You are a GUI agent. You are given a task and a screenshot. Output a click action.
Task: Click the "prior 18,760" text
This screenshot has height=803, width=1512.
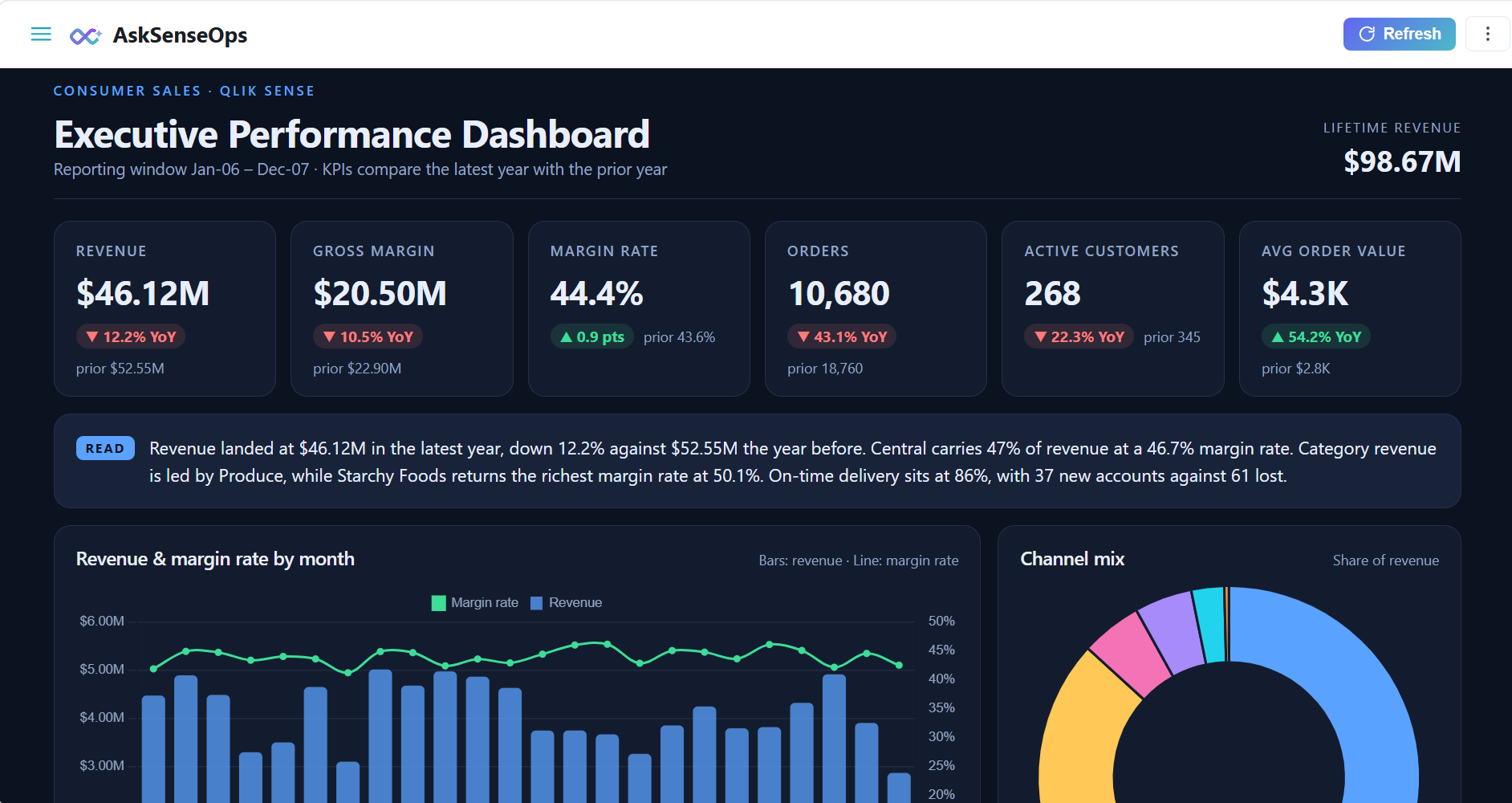click(825, 369)
